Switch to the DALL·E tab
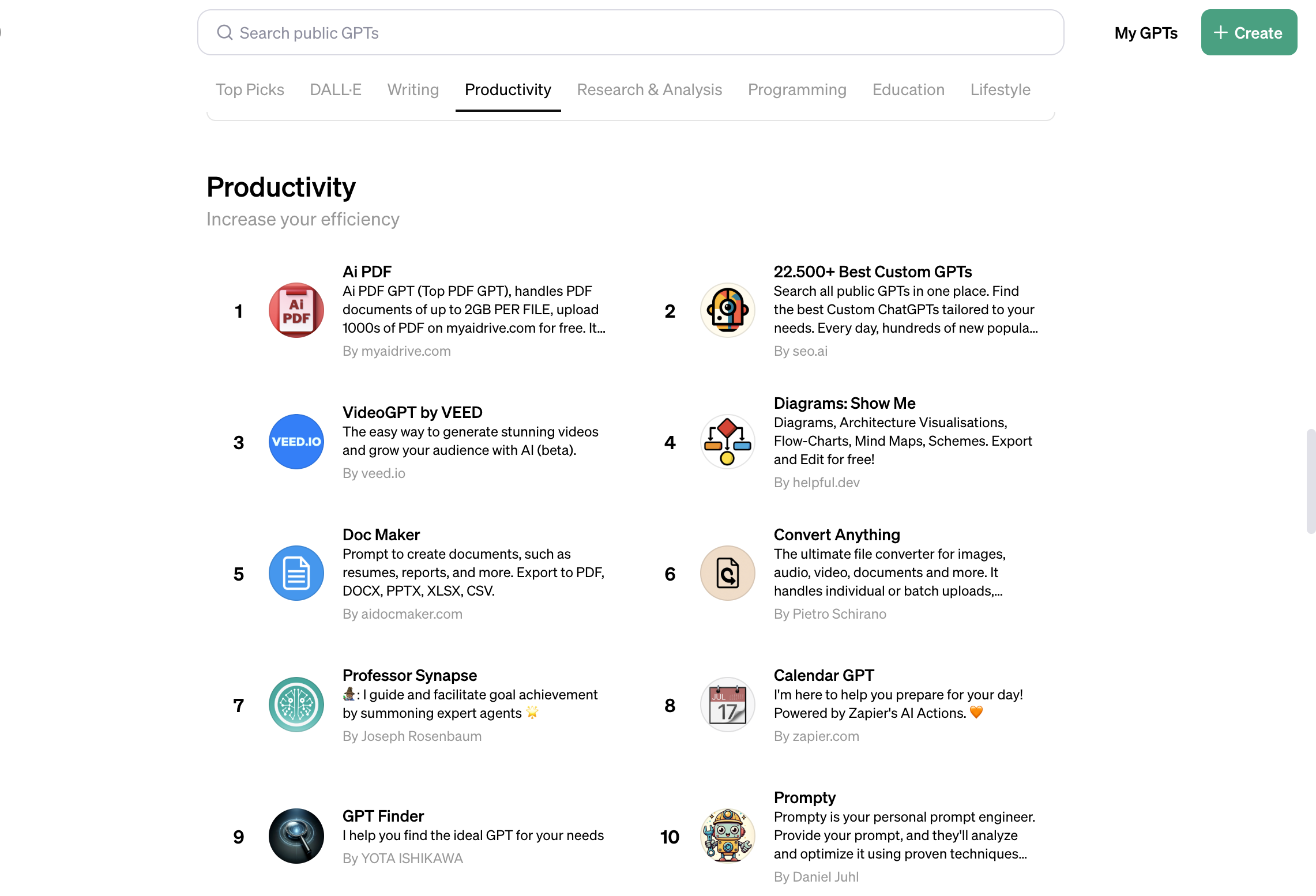The height and width of the screenshot is (896, 1316). coord(336,89)
